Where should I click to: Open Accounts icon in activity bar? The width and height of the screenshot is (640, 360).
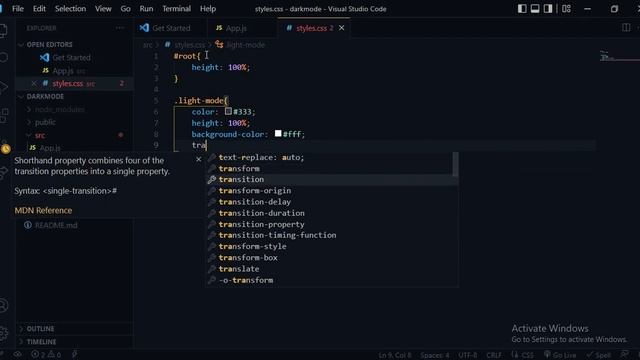[4, 305]
